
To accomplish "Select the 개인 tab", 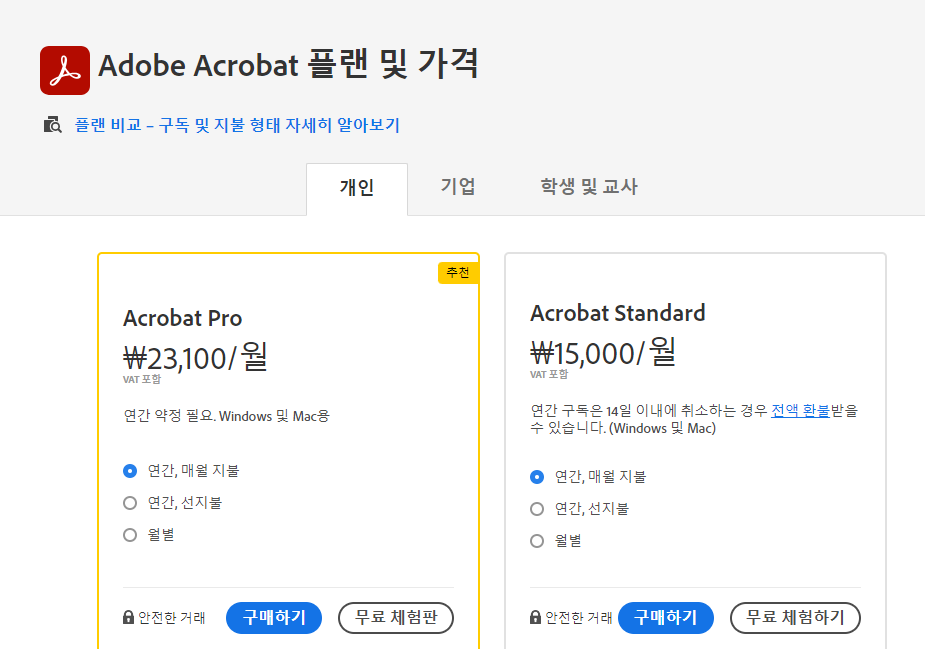I will tap(357, 187).
